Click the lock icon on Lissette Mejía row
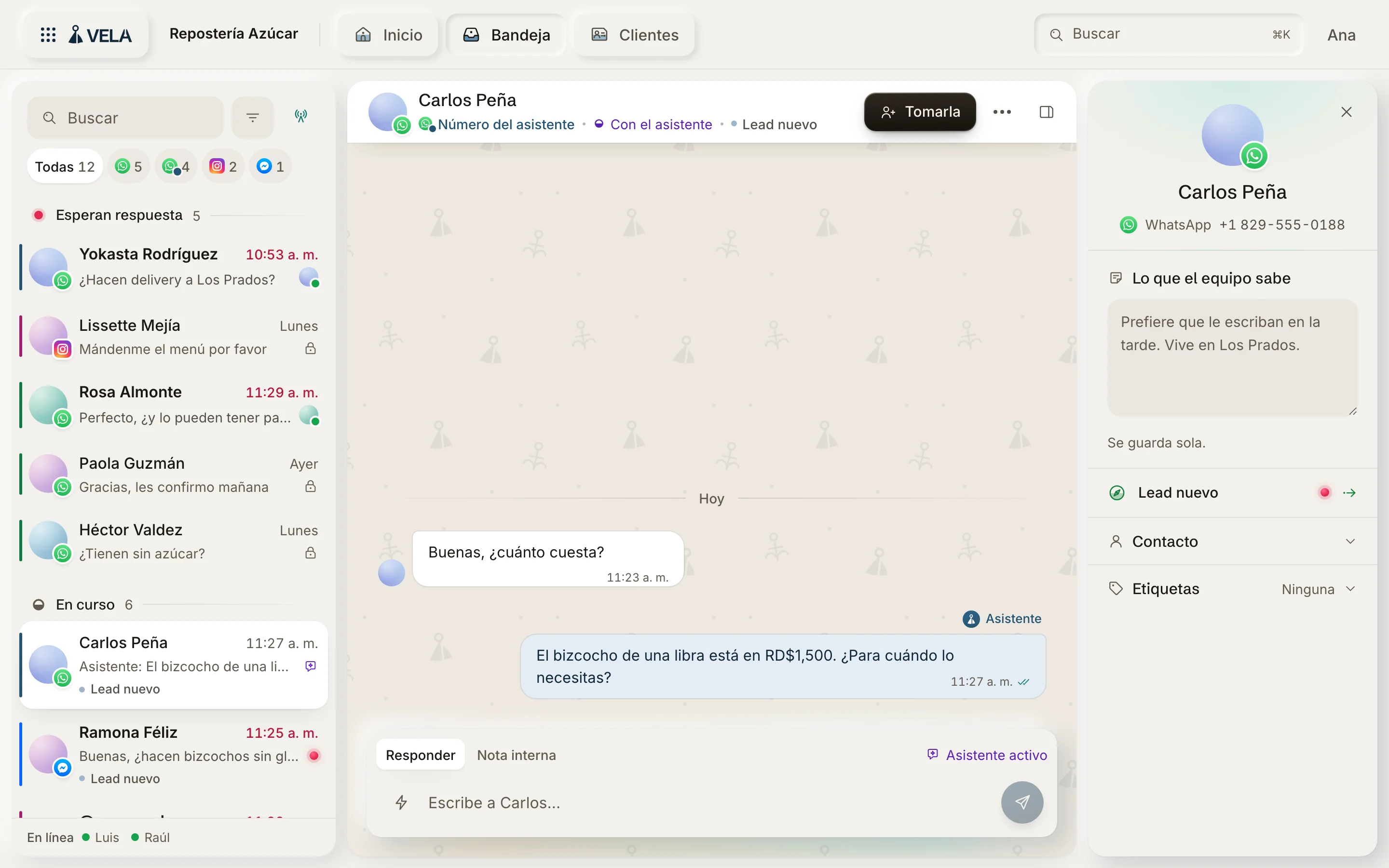 point(311,349)
